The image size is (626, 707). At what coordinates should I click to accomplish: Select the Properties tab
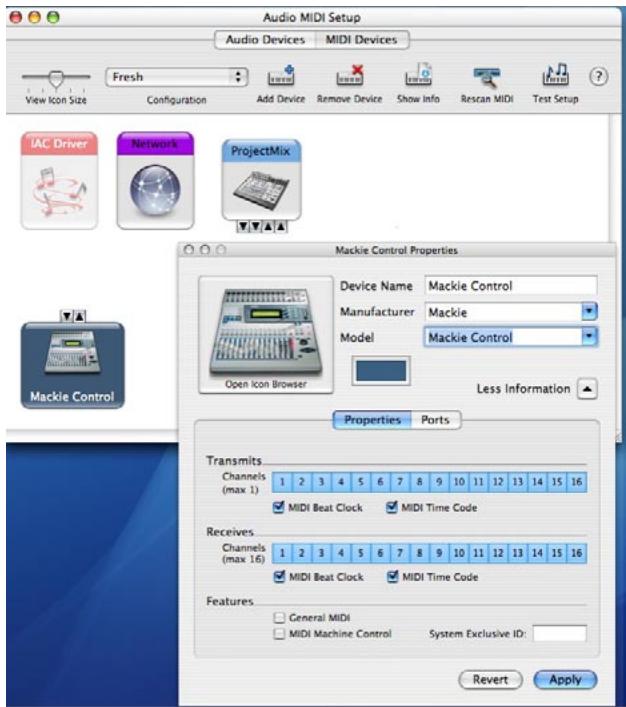click(x=372, y=420)
